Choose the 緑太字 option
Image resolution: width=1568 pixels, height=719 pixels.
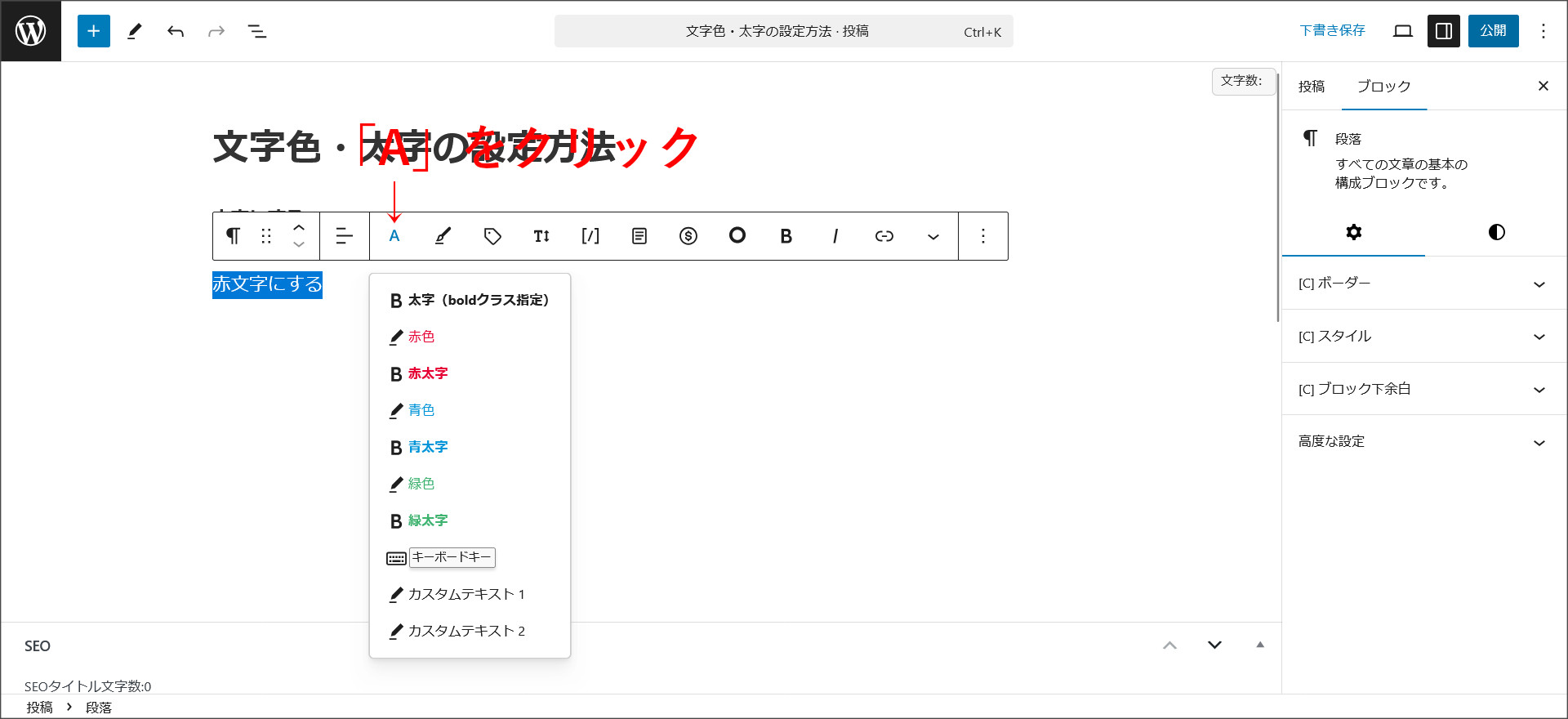(470, 520)
